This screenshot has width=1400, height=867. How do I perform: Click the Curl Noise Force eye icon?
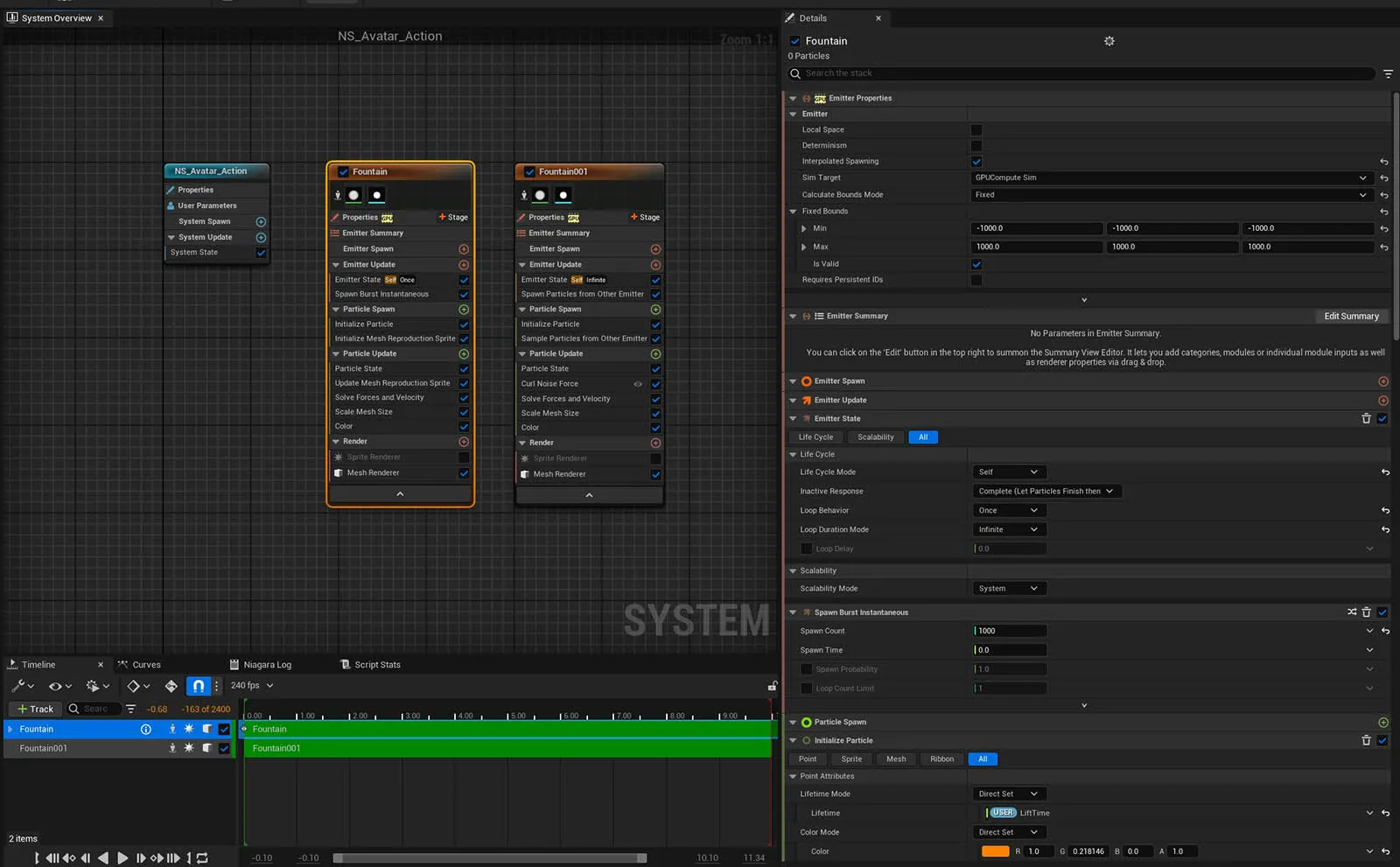tap(638, 384)
